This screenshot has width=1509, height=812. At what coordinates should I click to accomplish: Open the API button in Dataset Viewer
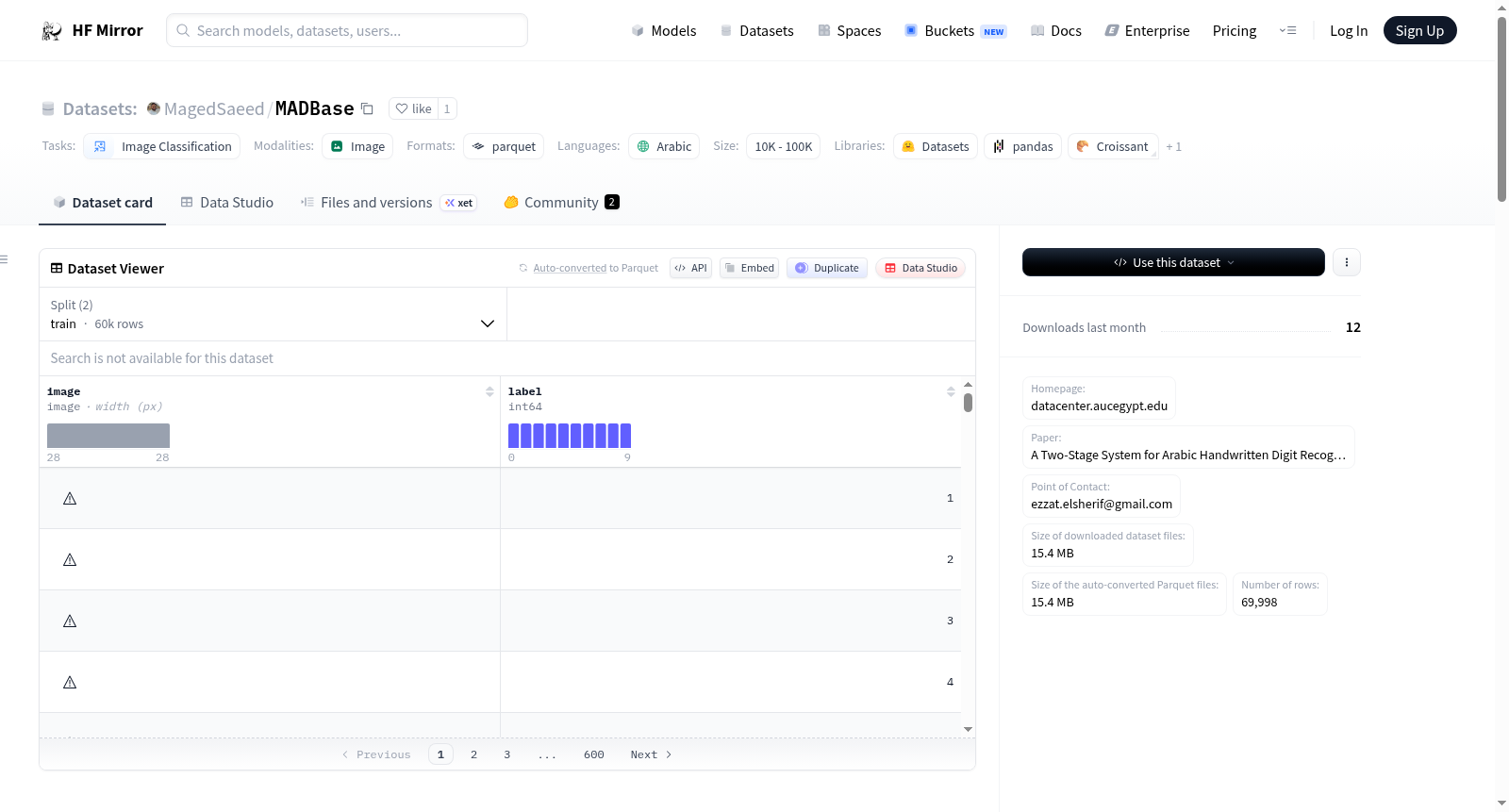[691, 268]
